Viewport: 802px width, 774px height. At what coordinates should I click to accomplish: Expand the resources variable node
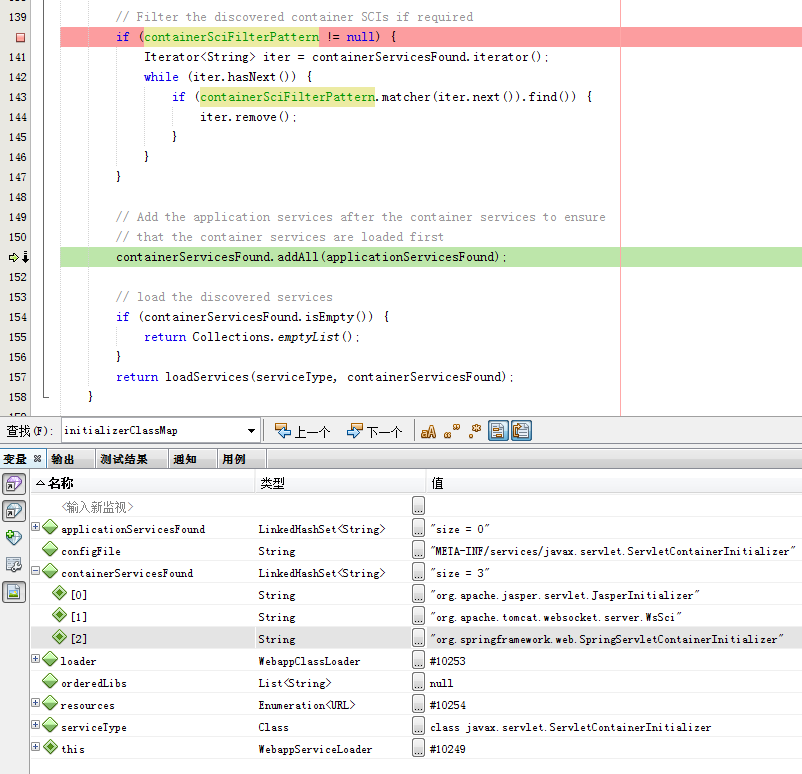(x=35, y=702)
